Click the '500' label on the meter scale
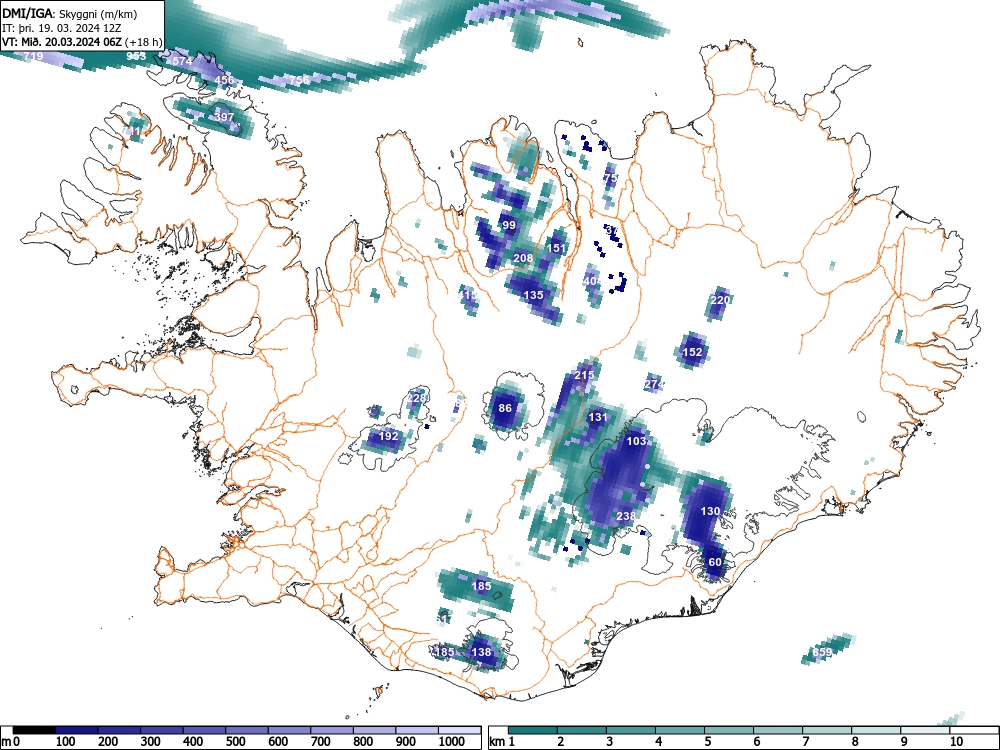 pyautogui.click(x=235, y=742)
